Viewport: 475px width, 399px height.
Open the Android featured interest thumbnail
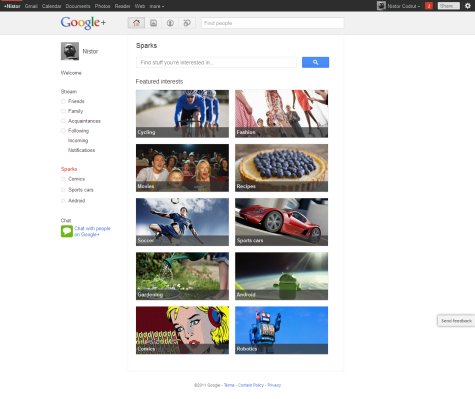pos(281,276)
